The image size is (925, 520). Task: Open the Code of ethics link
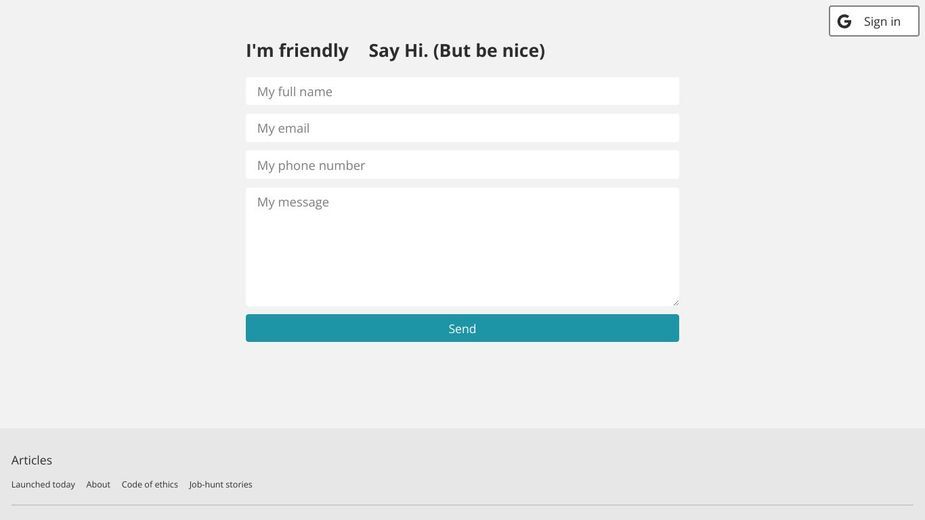pos(149,485)
